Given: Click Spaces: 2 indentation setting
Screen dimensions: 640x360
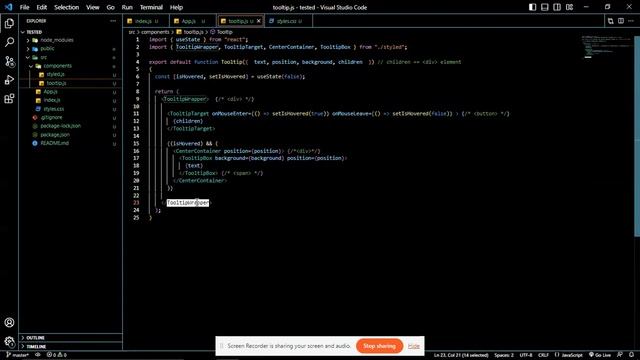Looking at the screenshot, I should [x=504, y=355].
